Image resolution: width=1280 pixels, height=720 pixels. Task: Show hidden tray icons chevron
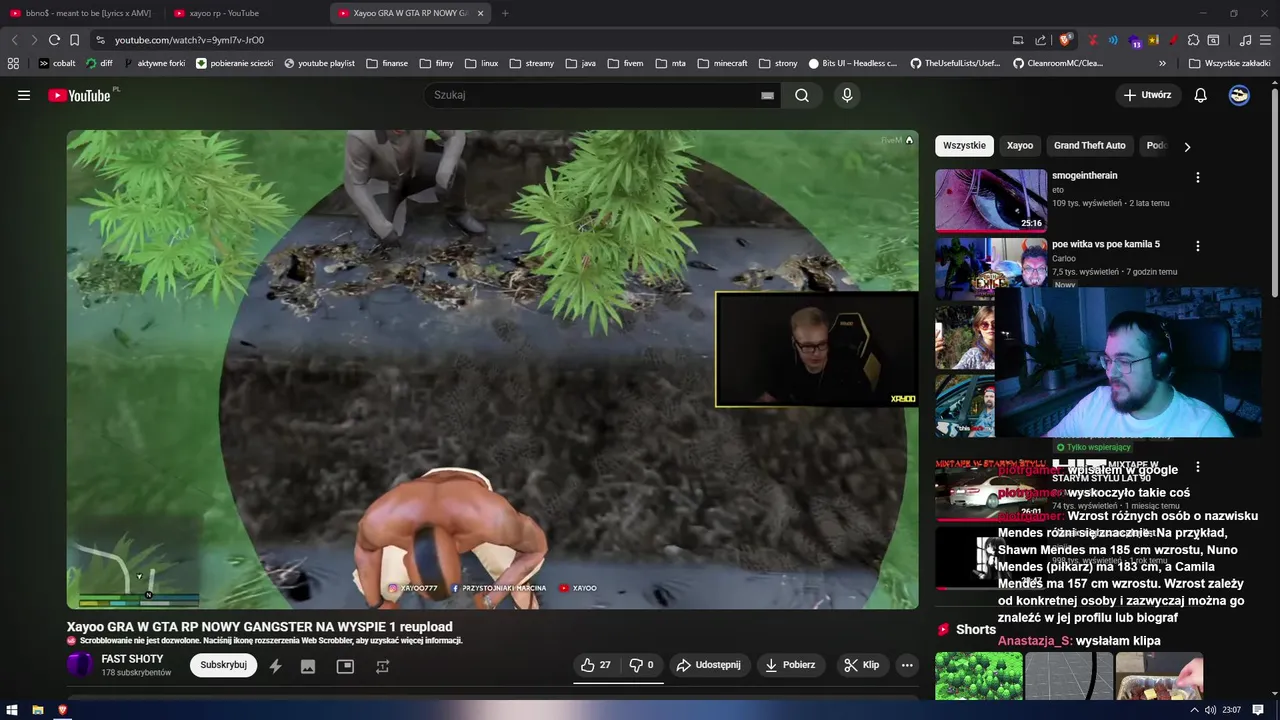coord(1196,710)
